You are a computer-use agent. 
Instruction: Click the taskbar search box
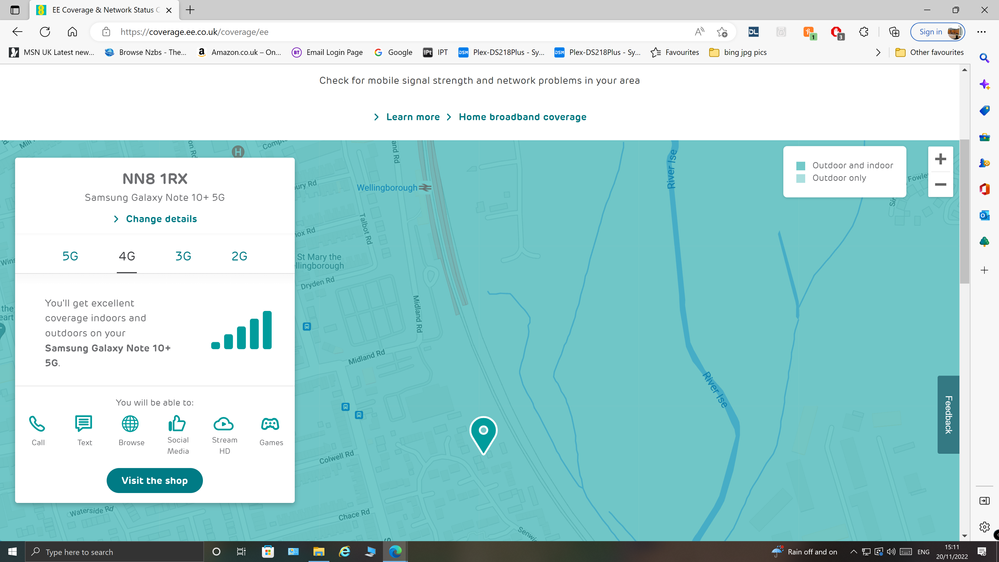[115, 552]
